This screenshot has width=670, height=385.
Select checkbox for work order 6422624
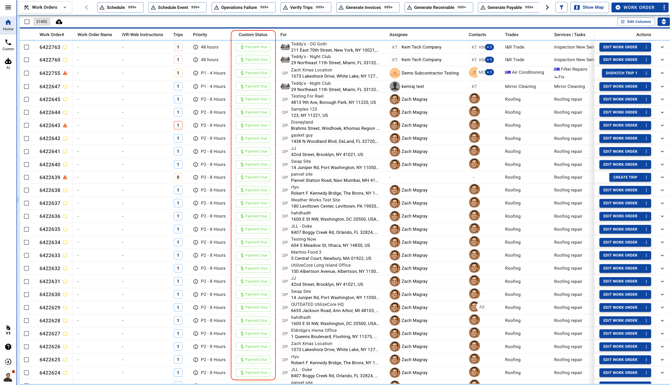click(x=26, y=373)
